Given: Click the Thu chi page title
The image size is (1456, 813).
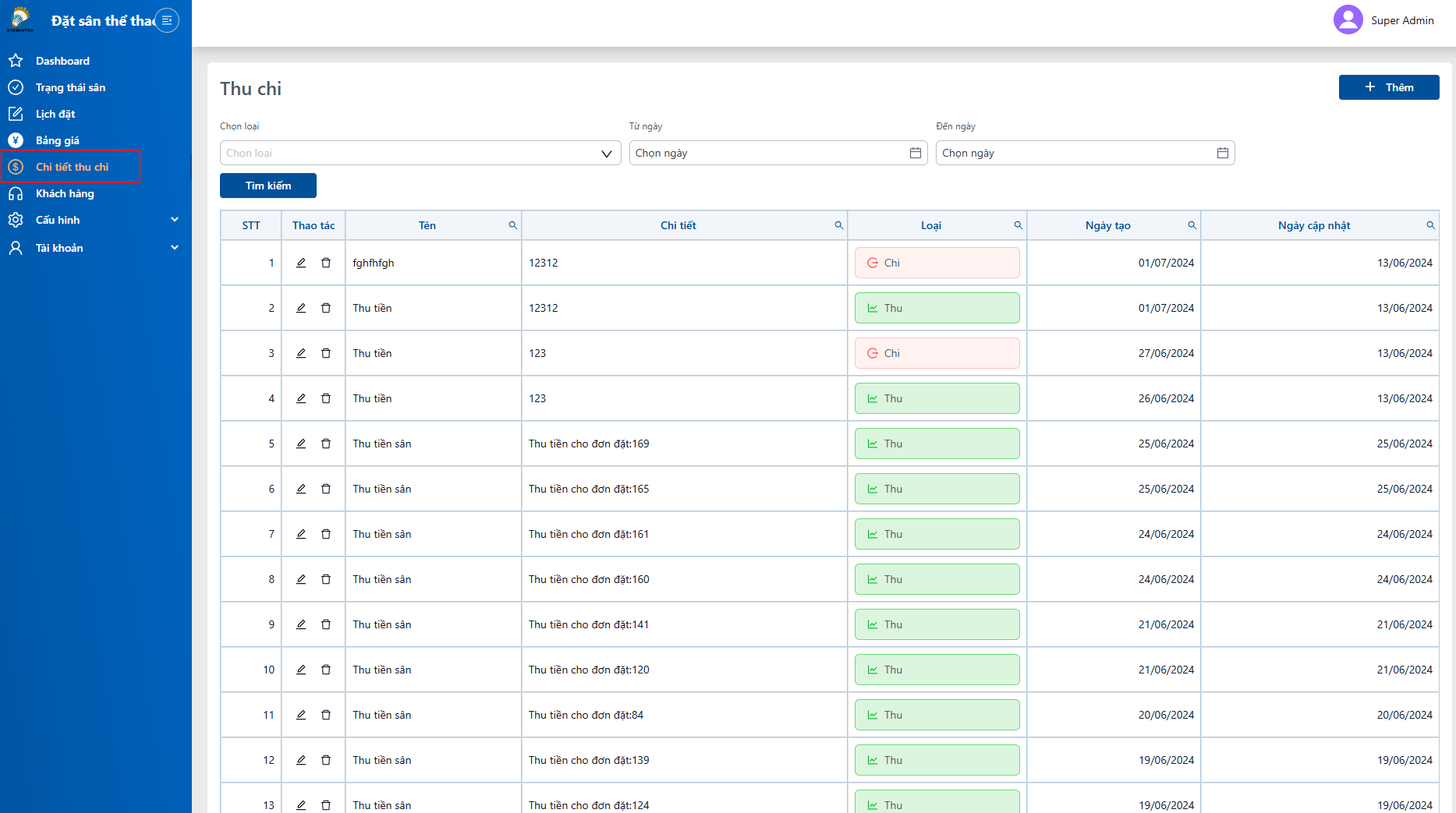Looking at the screenshot, I should point(250,89).
